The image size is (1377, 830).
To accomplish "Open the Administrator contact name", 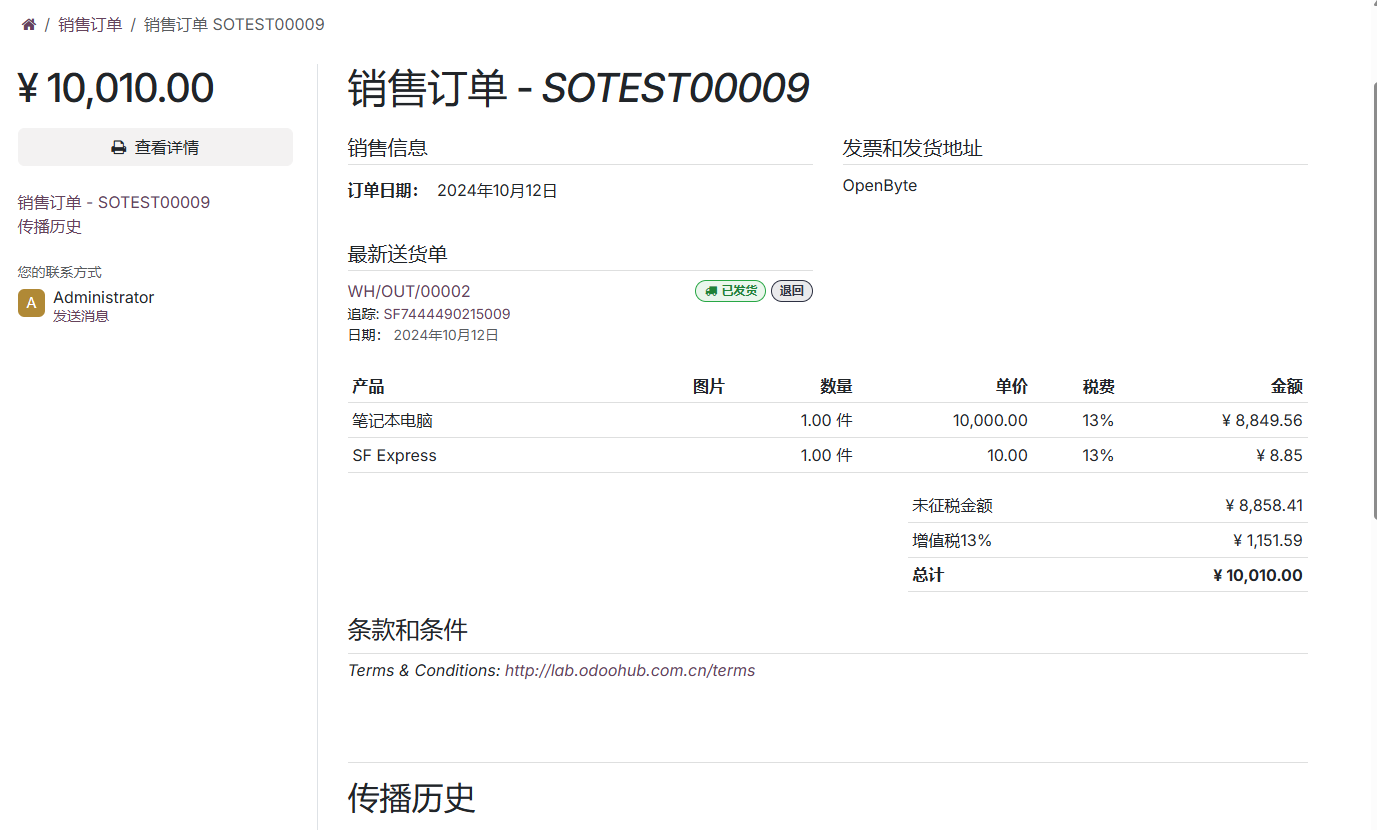I will click(104, 297).
